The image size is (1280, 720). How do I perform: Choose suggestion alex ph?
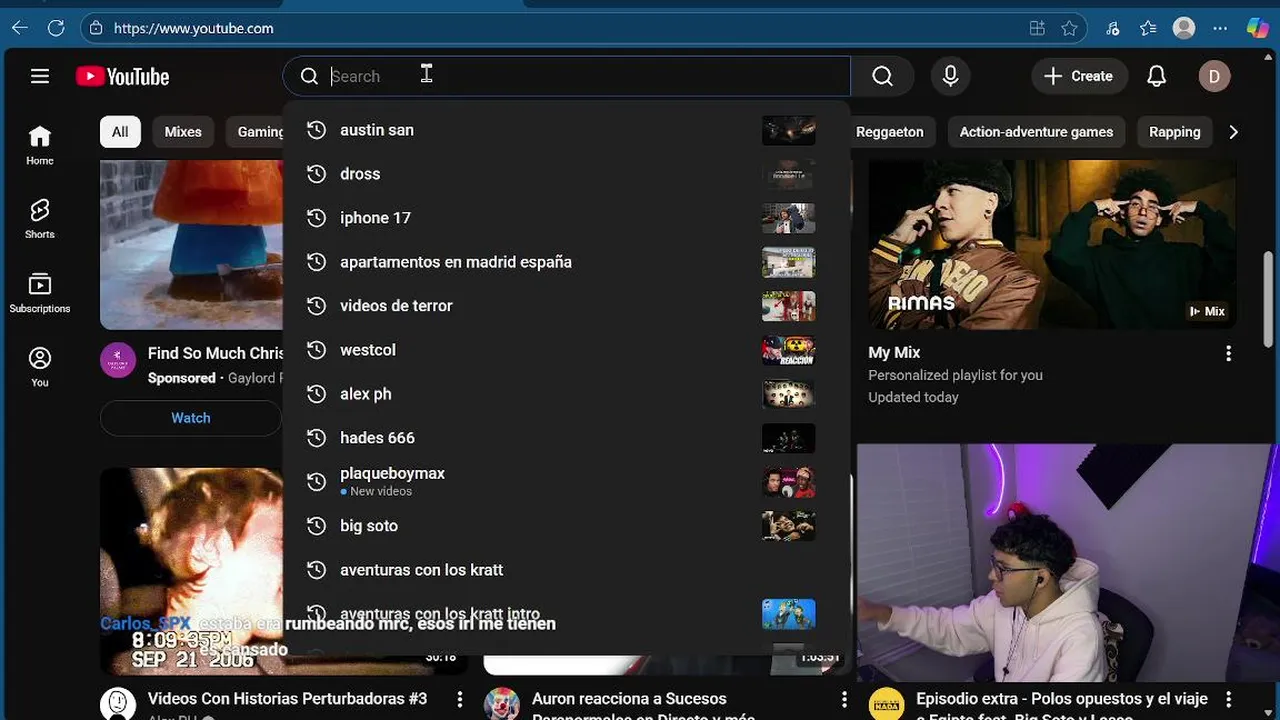(x=566, y=394)
